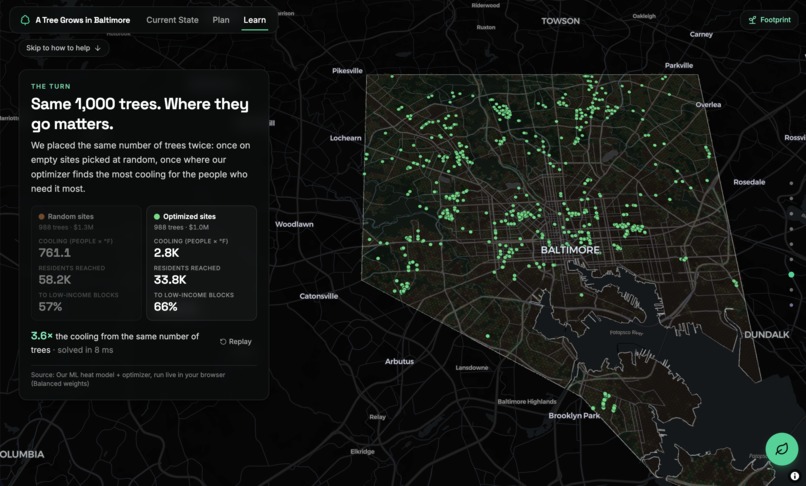
Task: Click the Baltimore Highlands map label
Action: pyautogui.click(x=527, y=402)
